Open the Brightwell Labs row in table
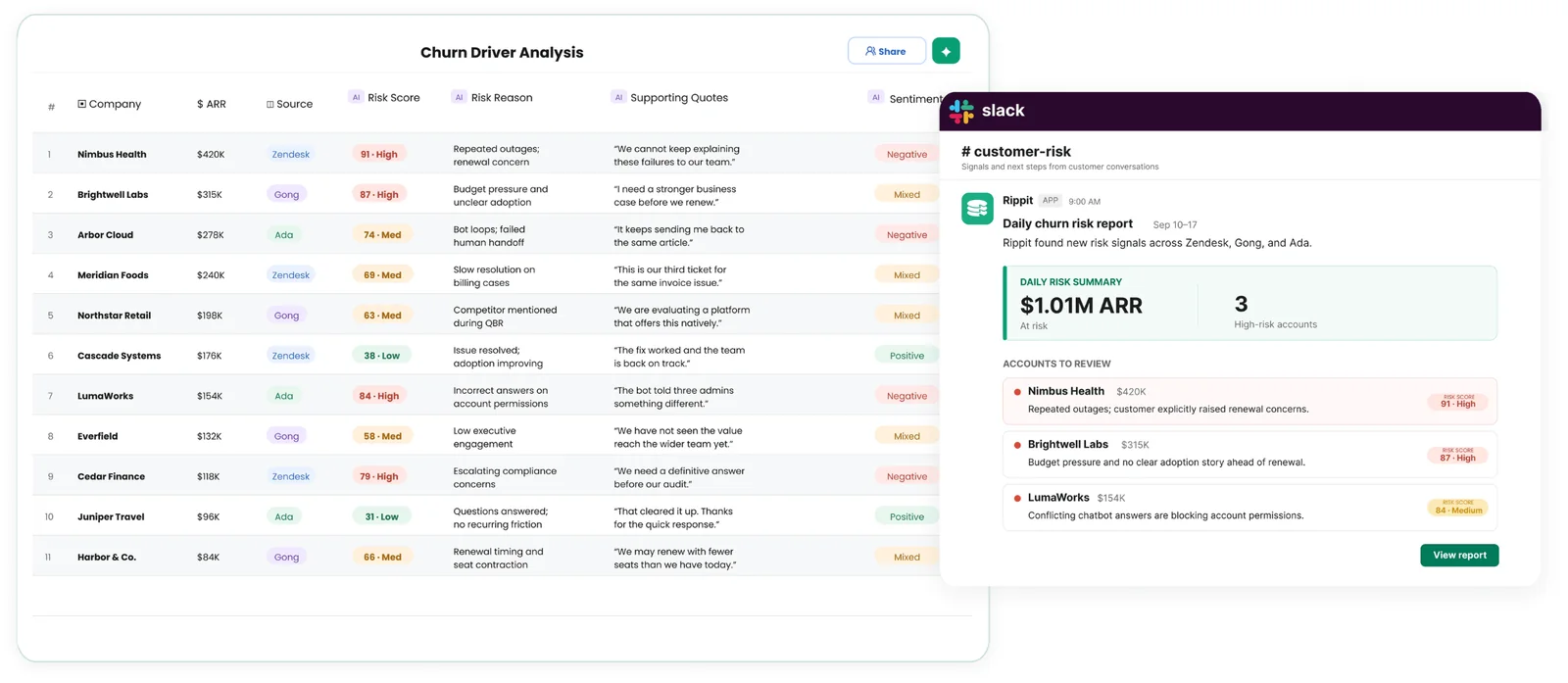The image size is (1568, 683). point(485,194)
